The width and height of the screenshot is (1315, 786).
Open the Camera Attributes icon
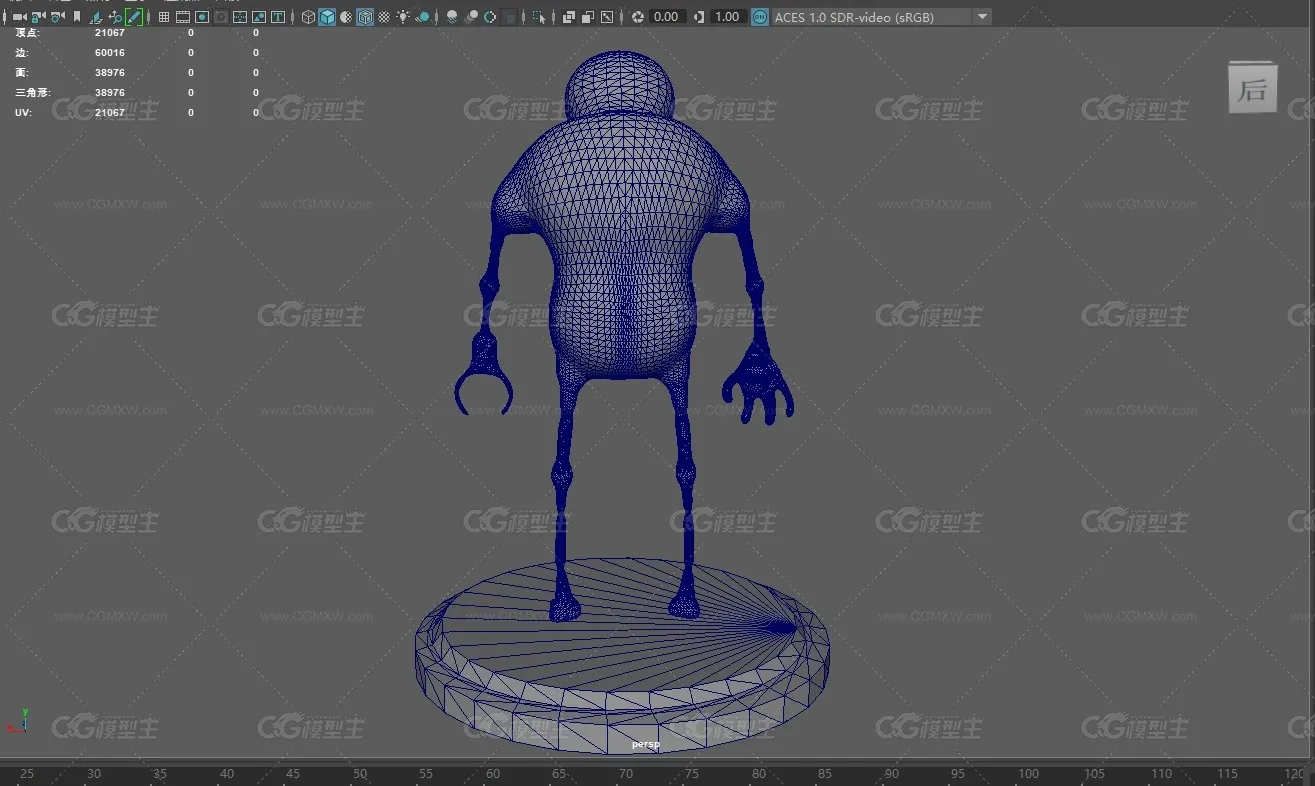click(57, 17)
